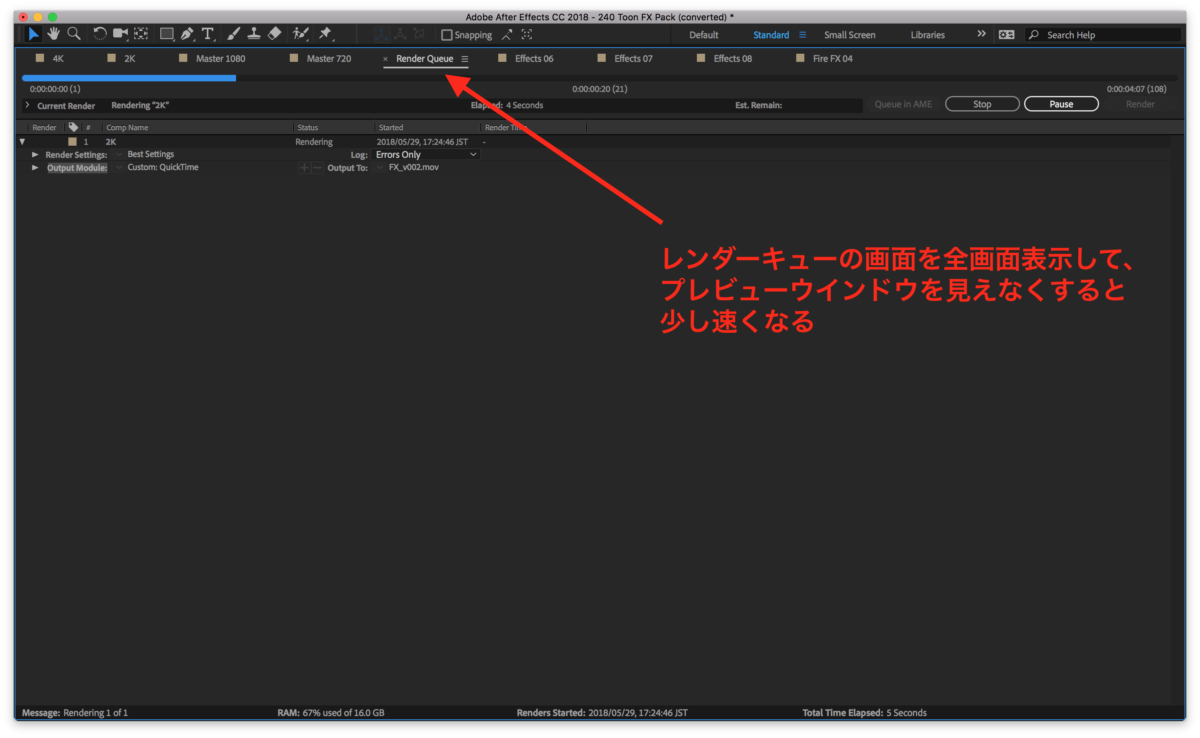Click the Search Help input field

[1112, 35]
